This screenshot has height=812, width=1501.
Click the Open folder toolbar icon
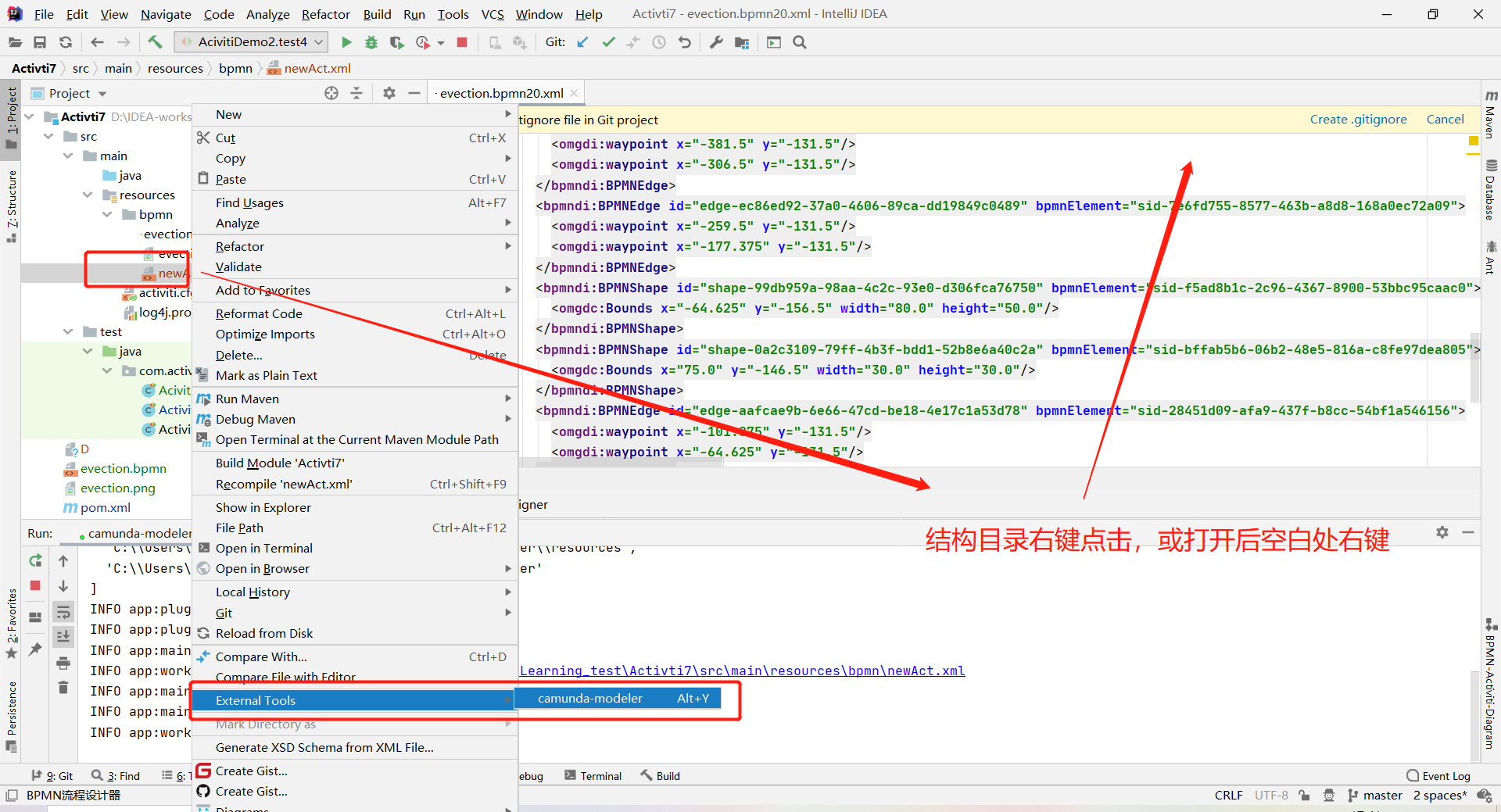coord(15,42)
